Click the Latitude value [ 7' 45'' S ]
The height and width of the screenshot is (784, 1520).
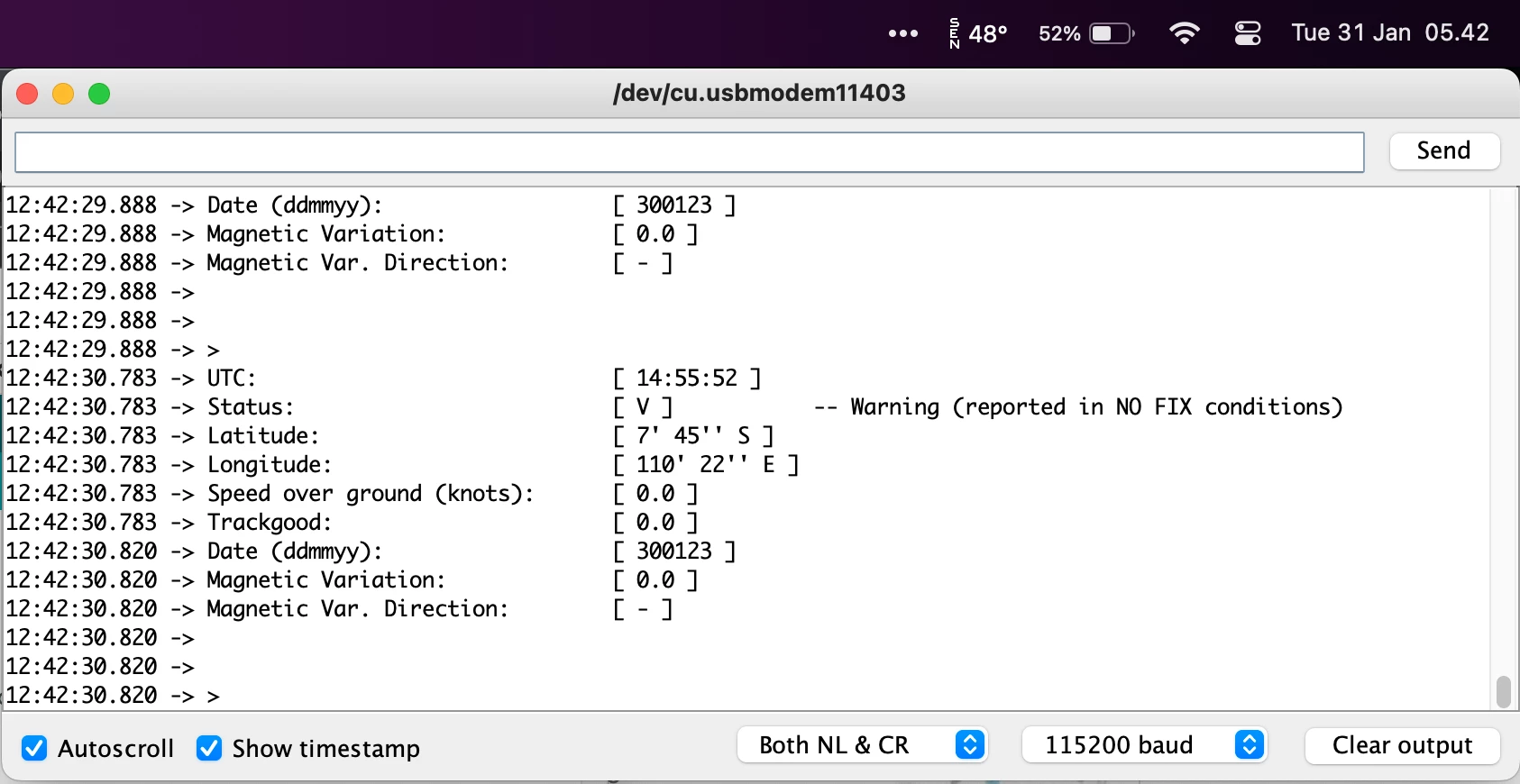click(693, 436)
